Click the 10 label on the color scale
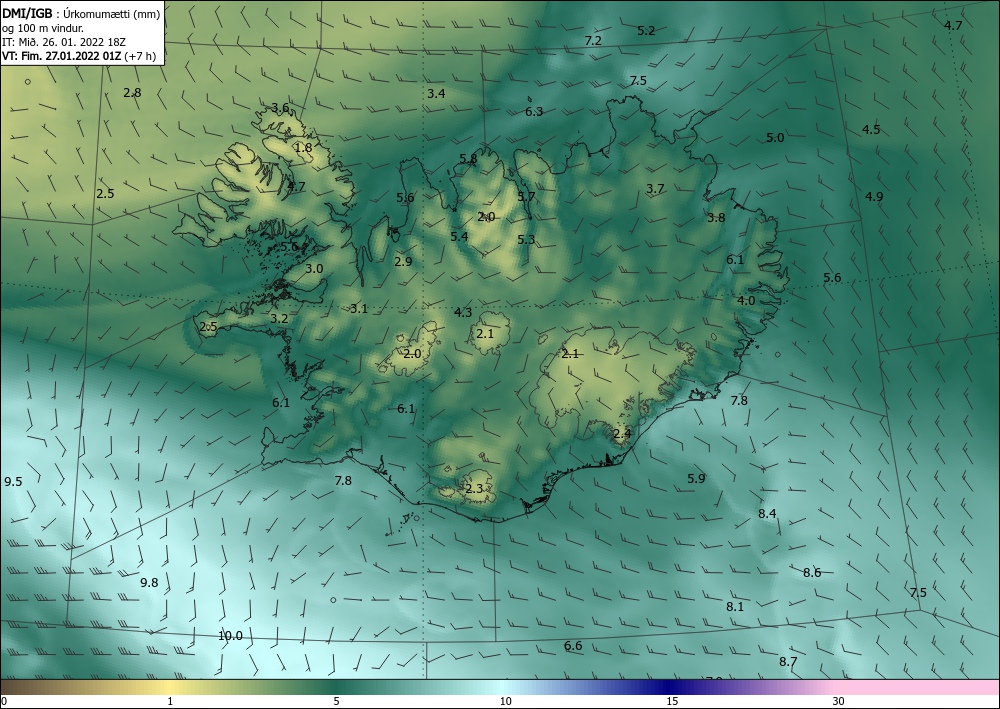The height and width of the screenshot is (709, 1000). tap(505, 702)
